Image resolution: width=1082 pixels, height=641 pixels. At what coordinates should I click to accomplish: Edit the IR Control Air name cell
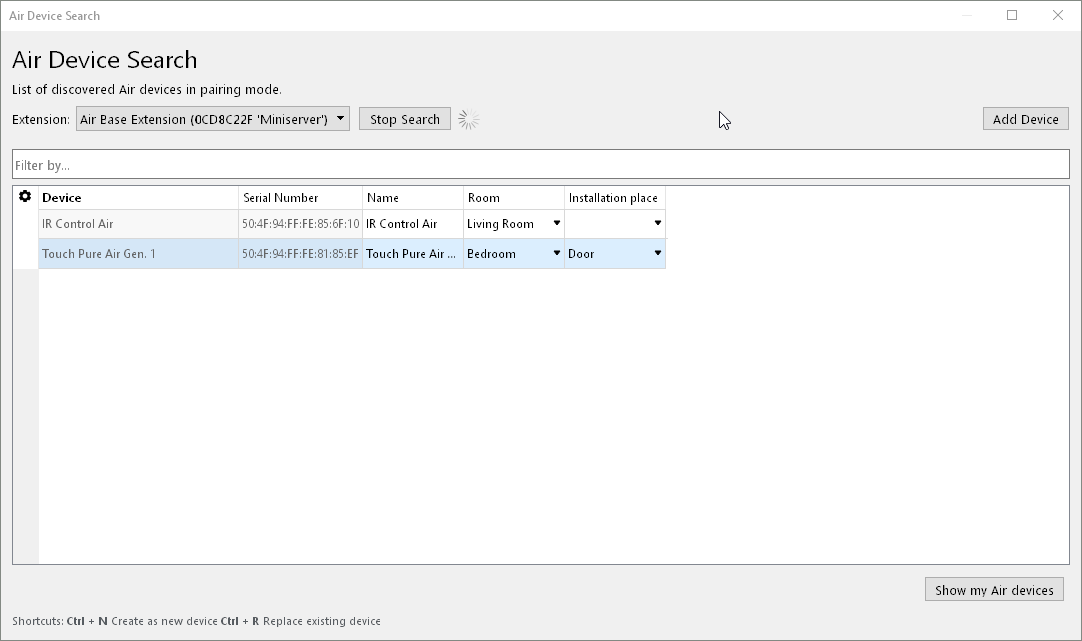[413, 224]
